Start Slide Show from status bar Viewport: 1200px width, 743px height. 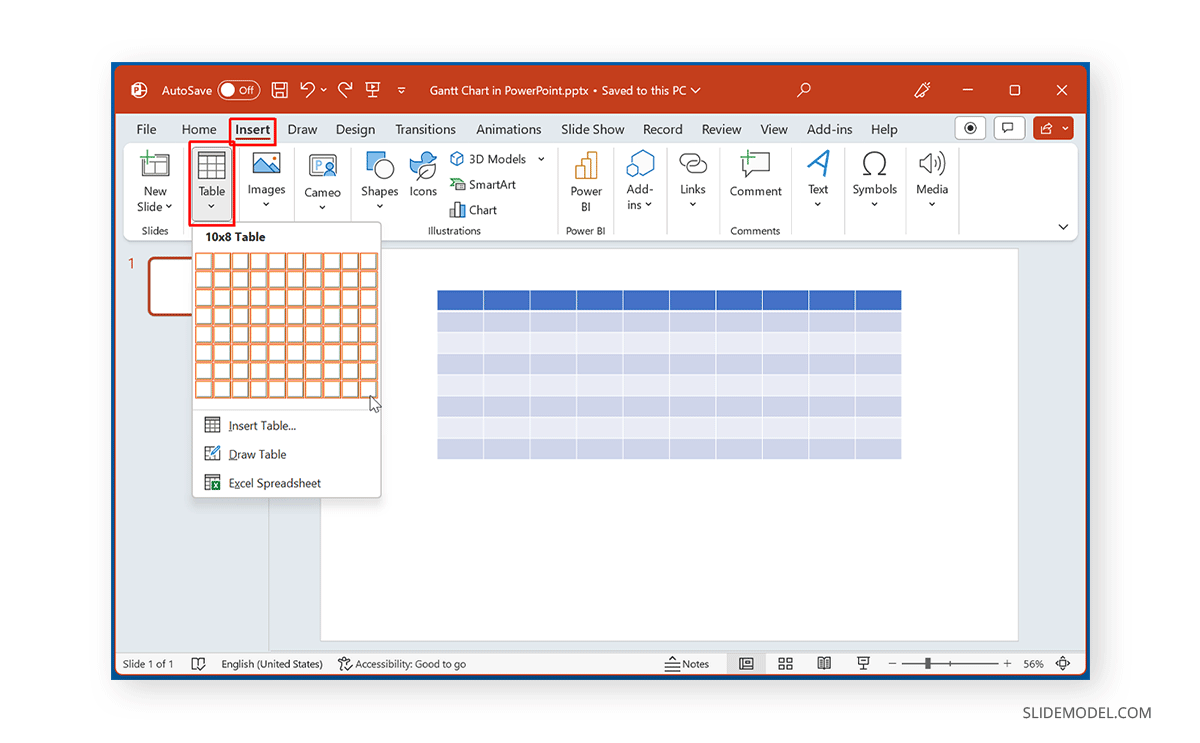pyautogui.click(x=863, y=664)
